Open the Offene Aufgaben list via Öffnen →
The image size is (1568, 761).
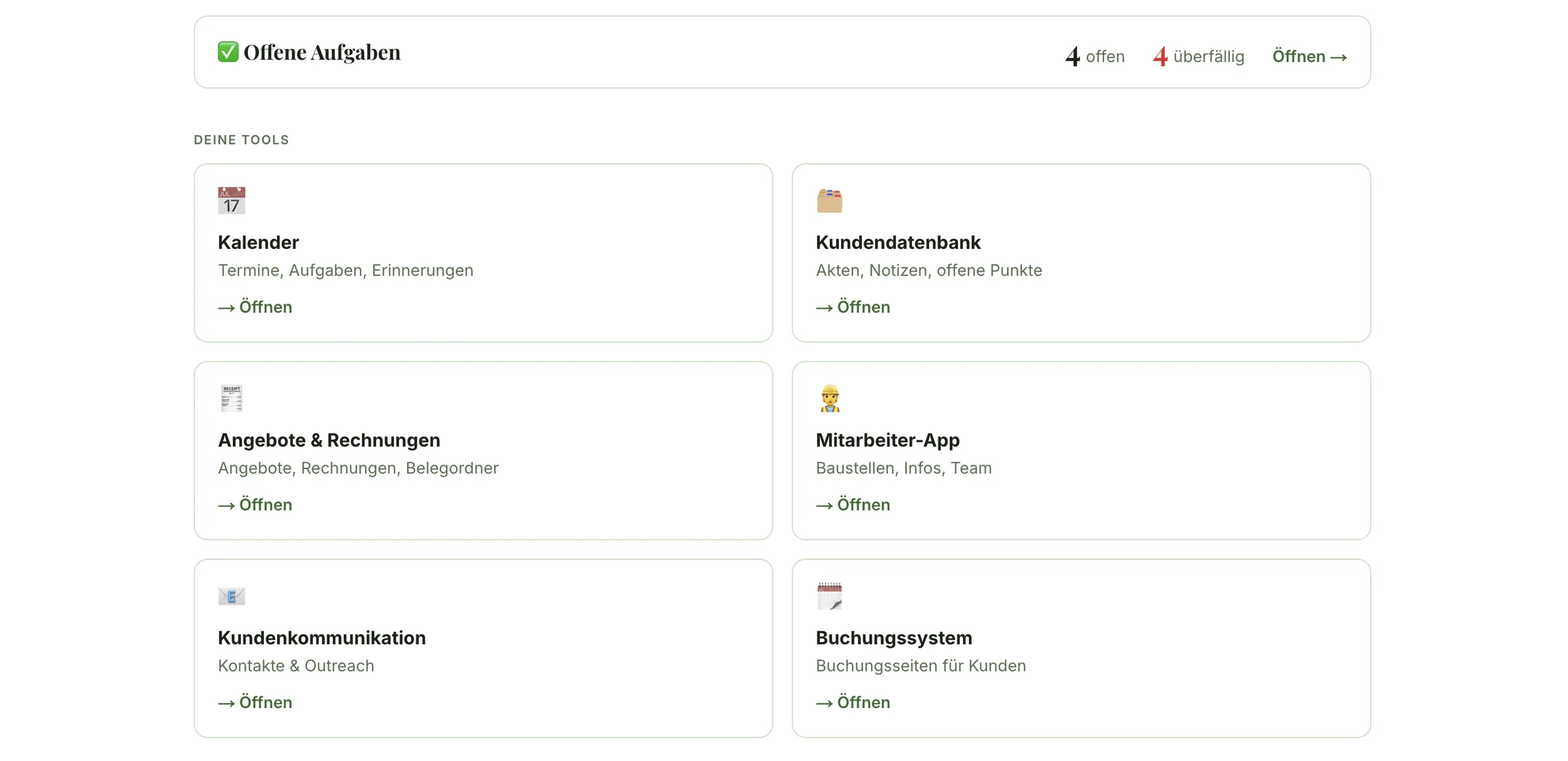point(1309,56)
